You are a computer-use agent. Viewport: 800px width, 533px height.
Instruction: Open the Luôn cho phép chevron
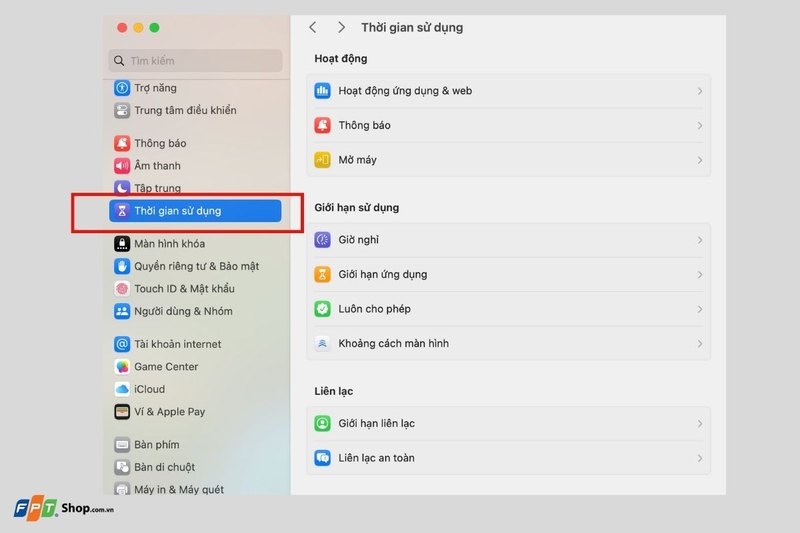699,310
